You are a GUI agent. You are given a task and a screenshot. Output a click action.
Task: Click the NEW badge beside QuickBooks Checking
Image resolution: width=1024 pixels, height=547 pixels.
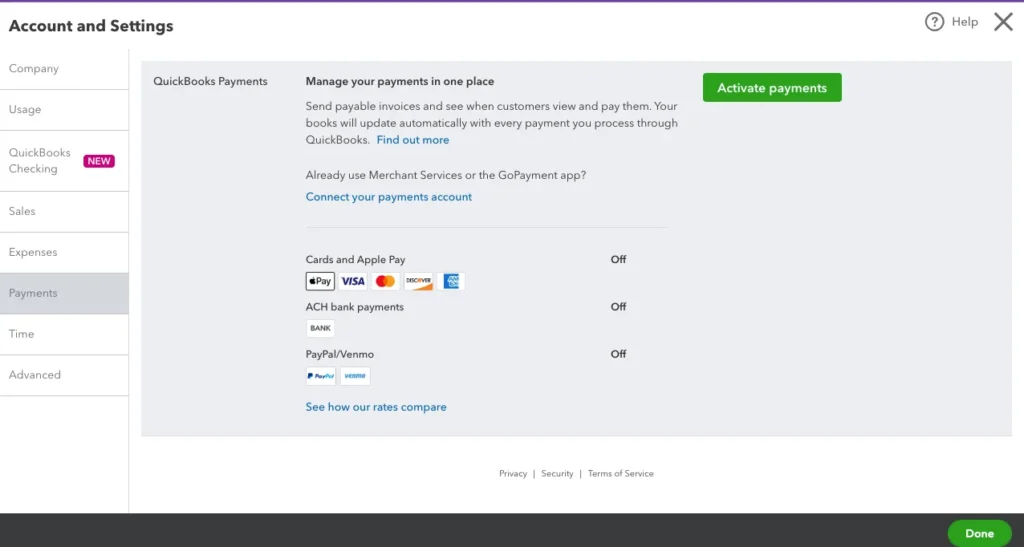99,161
